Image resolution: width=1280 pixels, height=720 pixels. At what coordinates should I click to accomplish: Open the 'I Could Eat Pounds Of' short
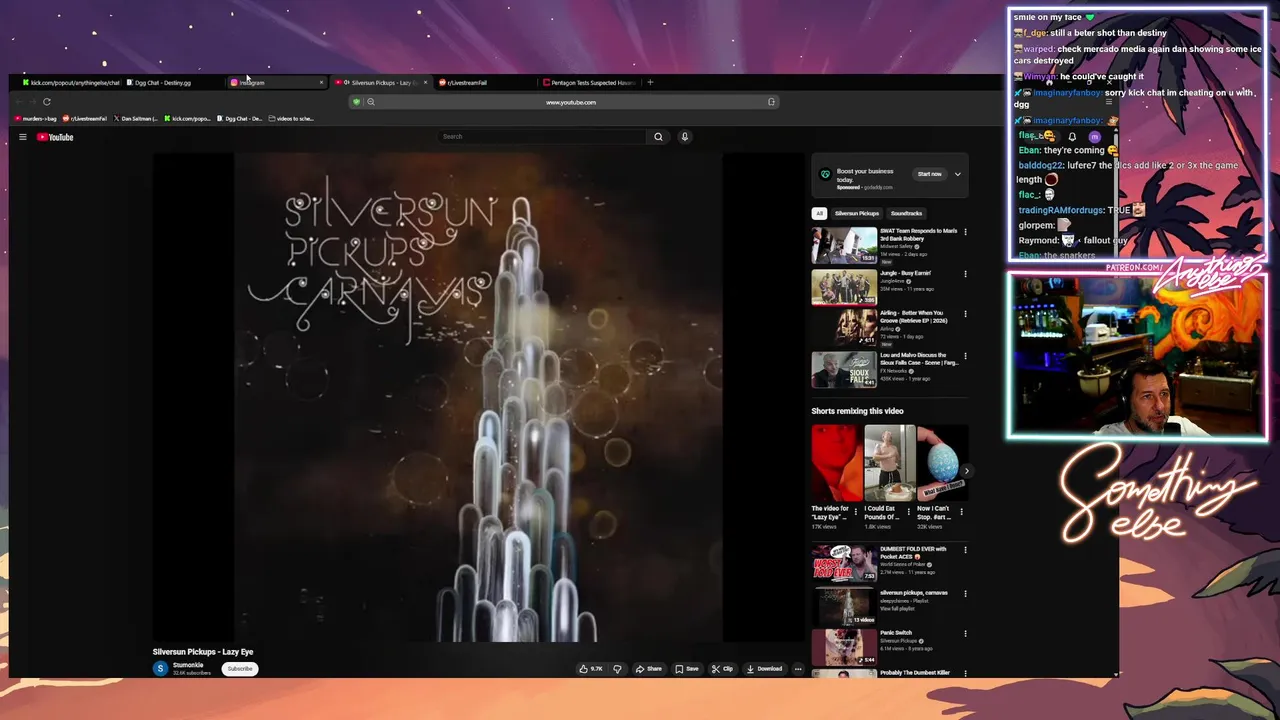tap(889, 463)
